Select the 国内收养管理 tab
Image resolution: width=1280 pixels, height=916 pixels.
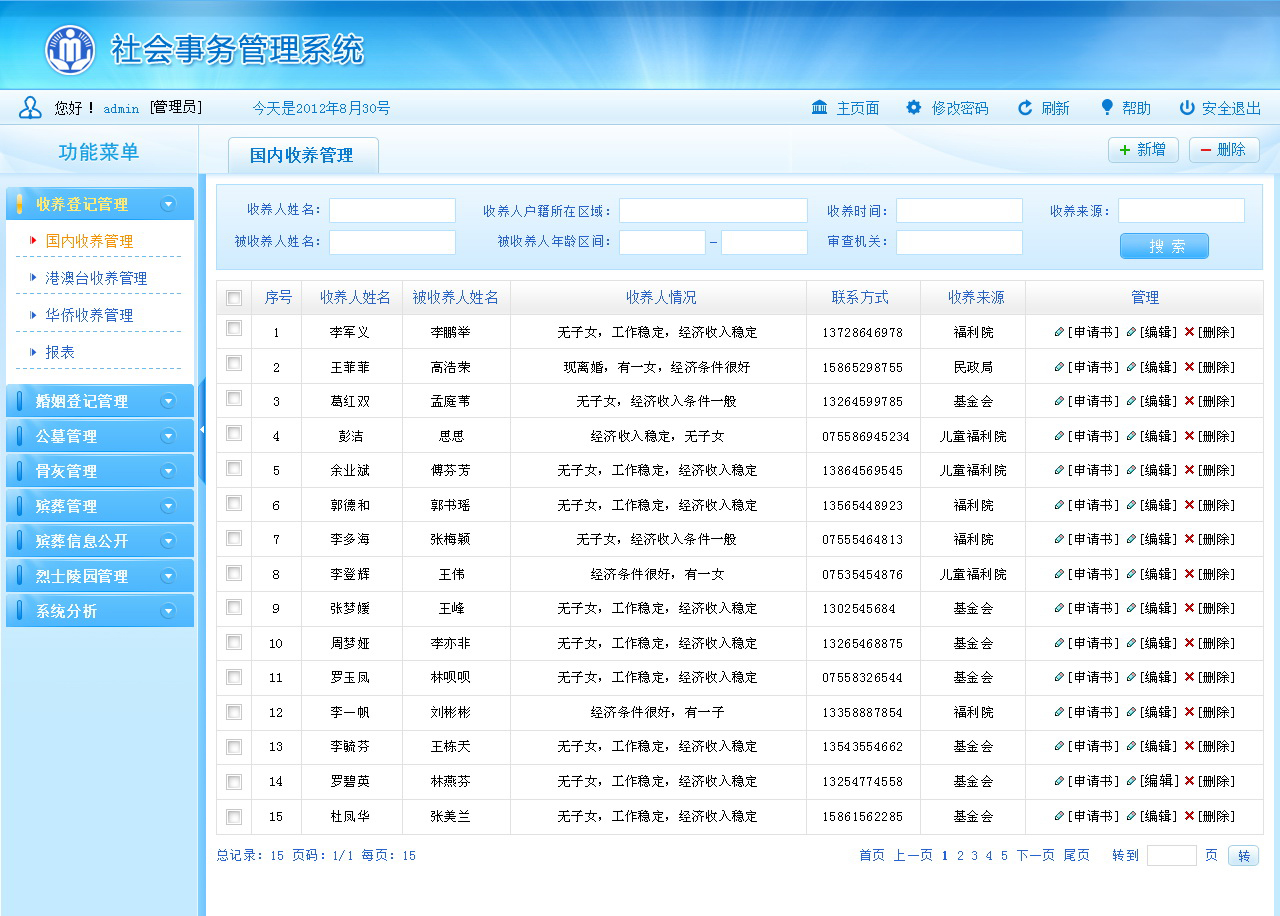tap(303, 155)
